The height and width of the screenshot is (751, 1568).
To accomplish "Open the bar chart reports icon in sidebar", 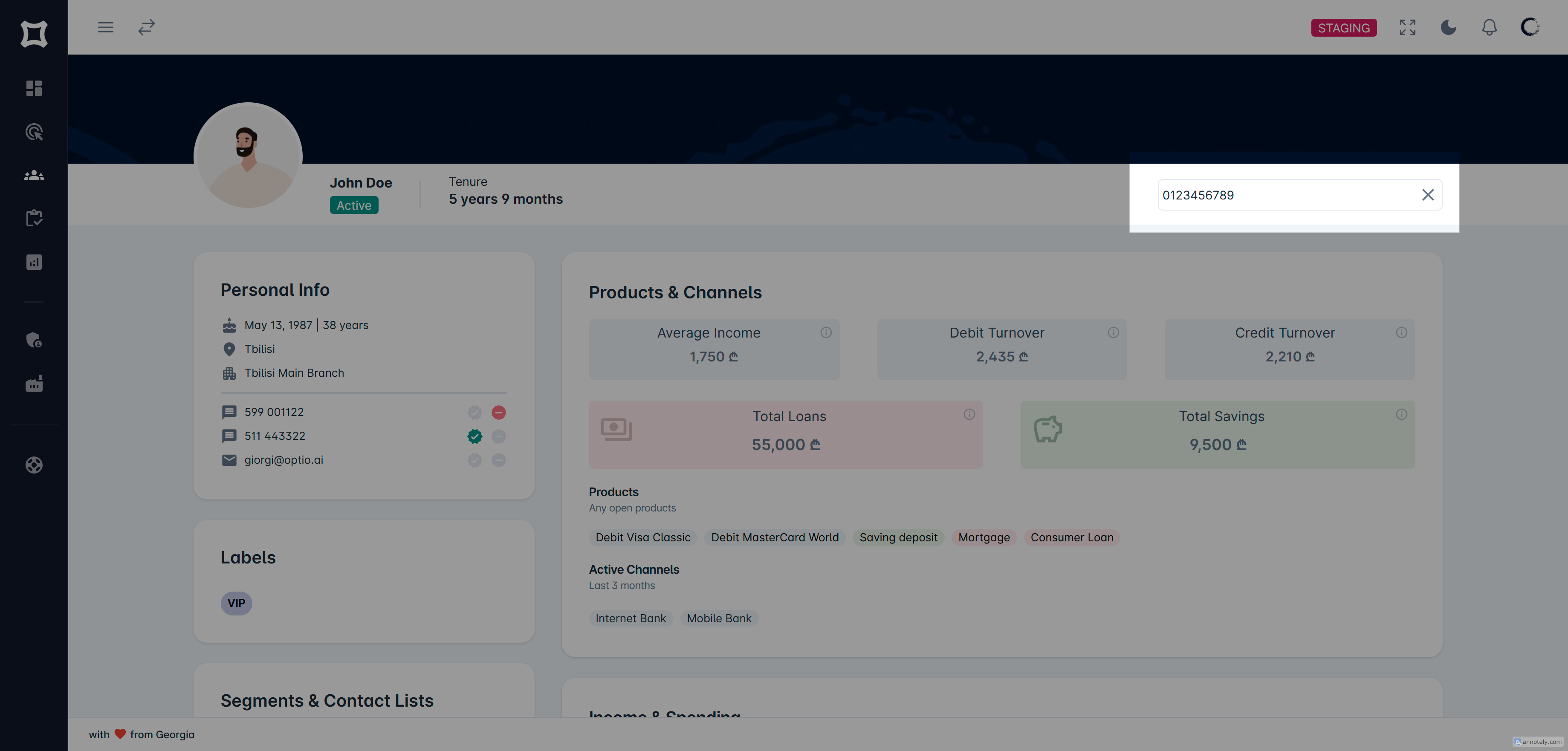I will tap(34, 262).
